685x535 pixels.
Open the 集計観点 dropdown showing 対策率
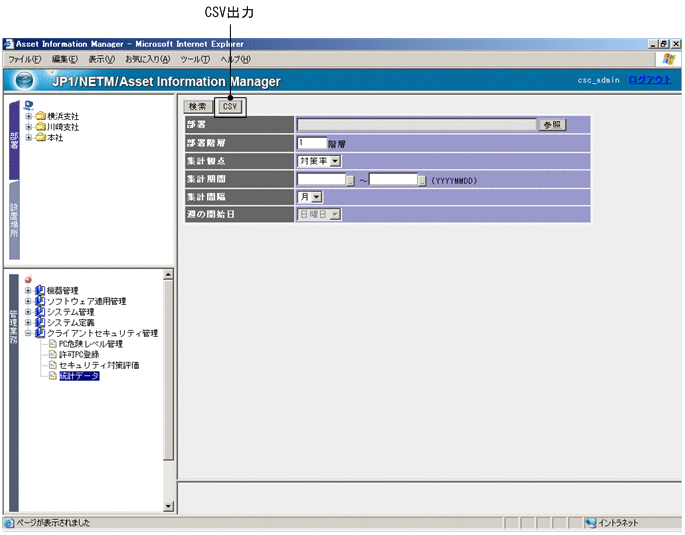pos(319,161)
